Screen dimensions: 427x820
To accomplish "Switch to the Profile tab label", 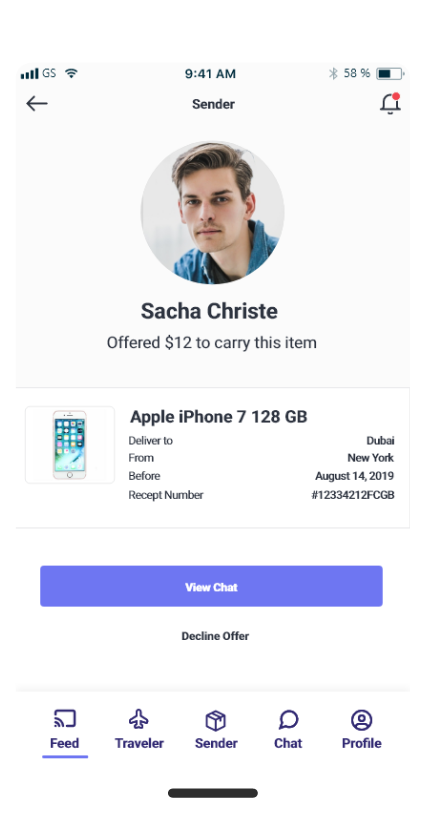I will (x=362, y=743).
